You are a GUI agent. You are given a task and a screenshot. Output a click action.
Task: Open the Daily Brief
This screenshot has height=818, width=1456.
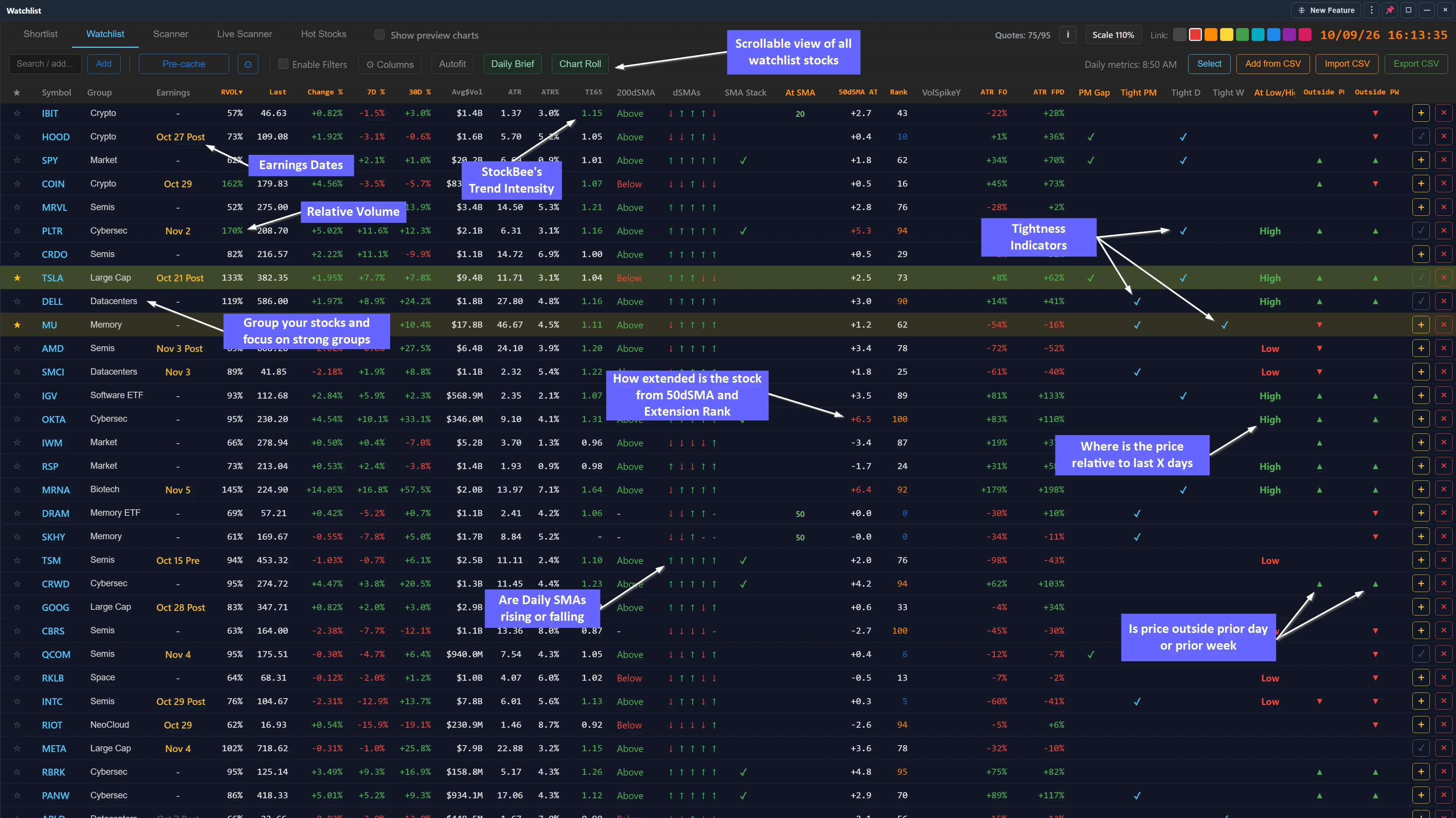(x=512, y=64)
